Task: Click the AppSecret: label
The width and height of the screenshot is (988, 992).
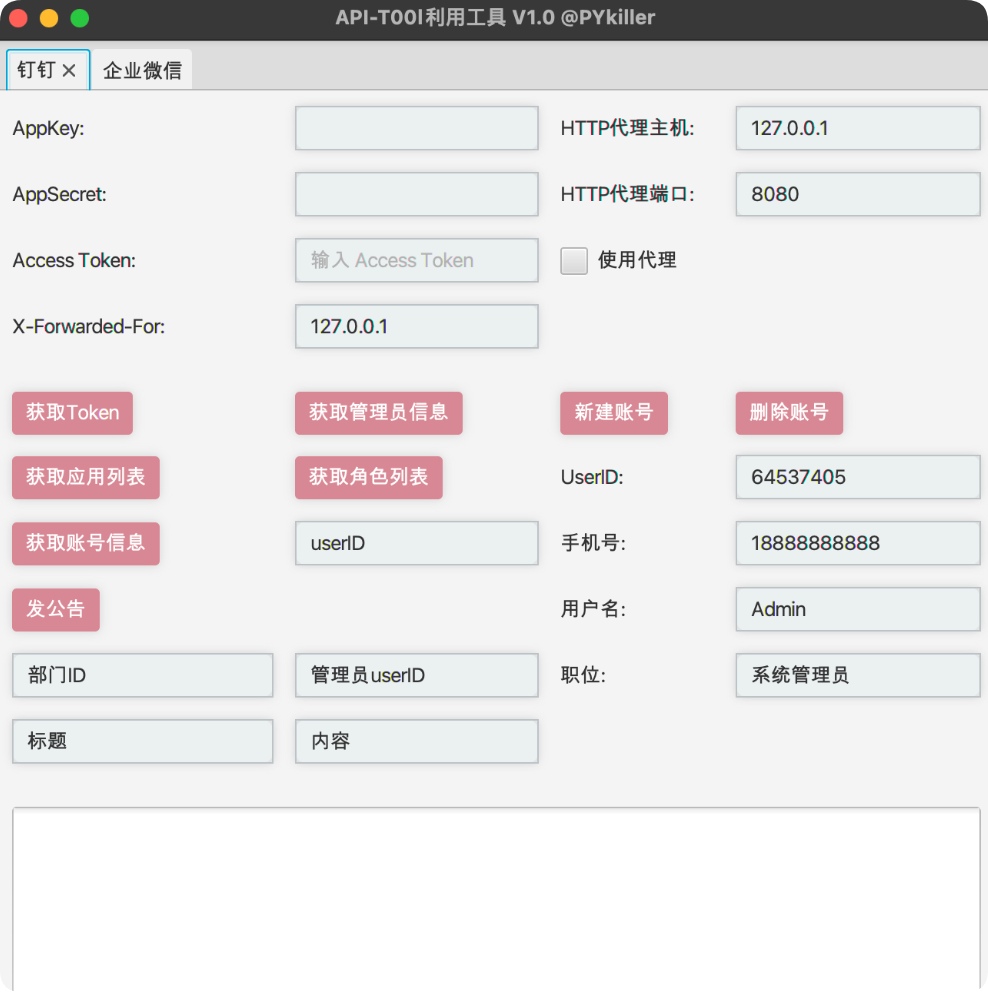Action: 59,194
